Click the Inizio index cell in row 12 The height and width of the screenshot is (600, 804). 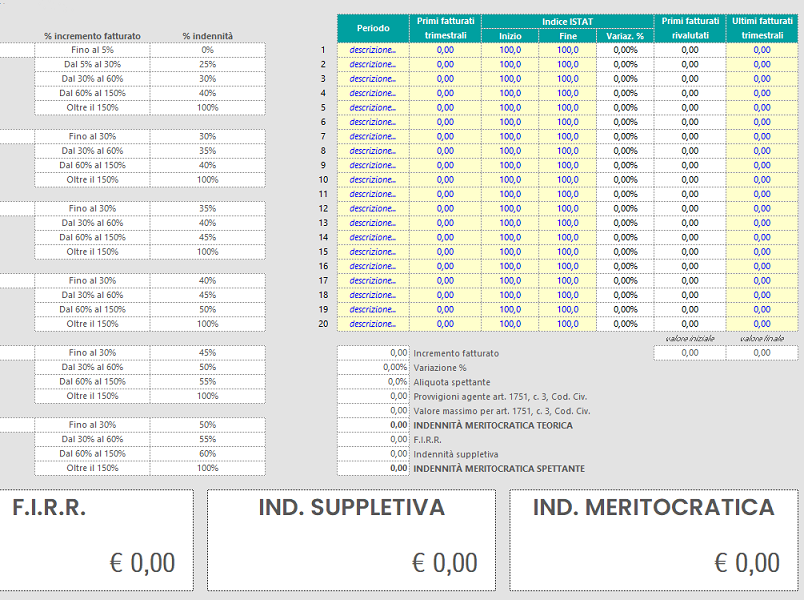pyautogui.click(x=510, y=208)
